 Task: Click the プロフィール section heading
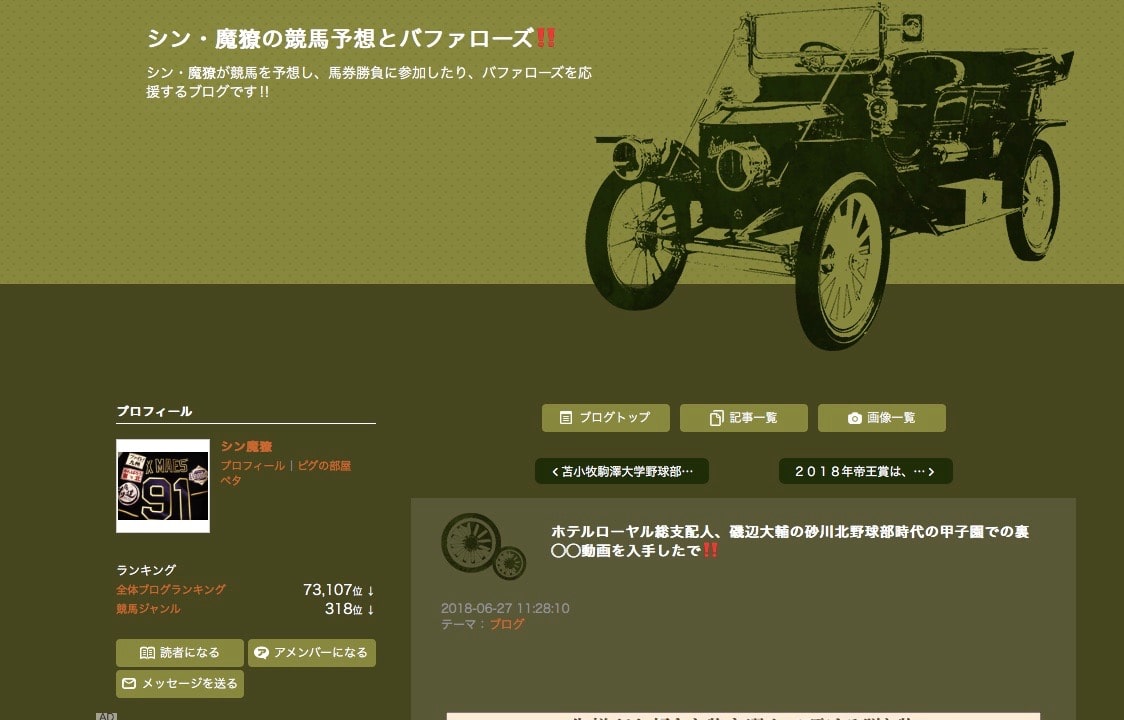(154, 411)
